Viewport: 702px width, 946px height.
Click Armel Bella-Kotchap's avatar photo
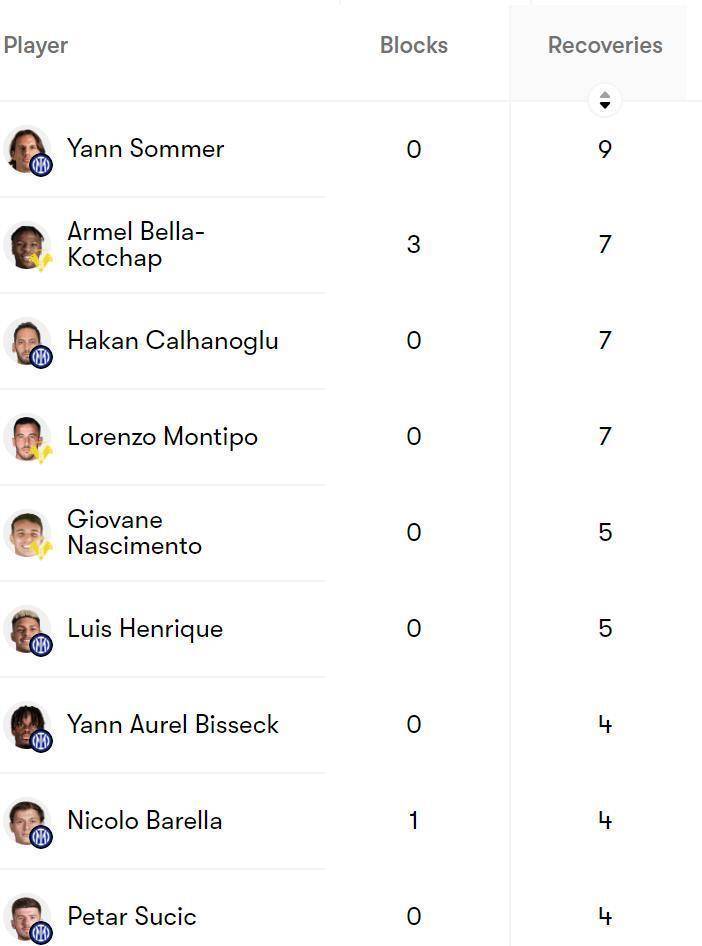26,246
